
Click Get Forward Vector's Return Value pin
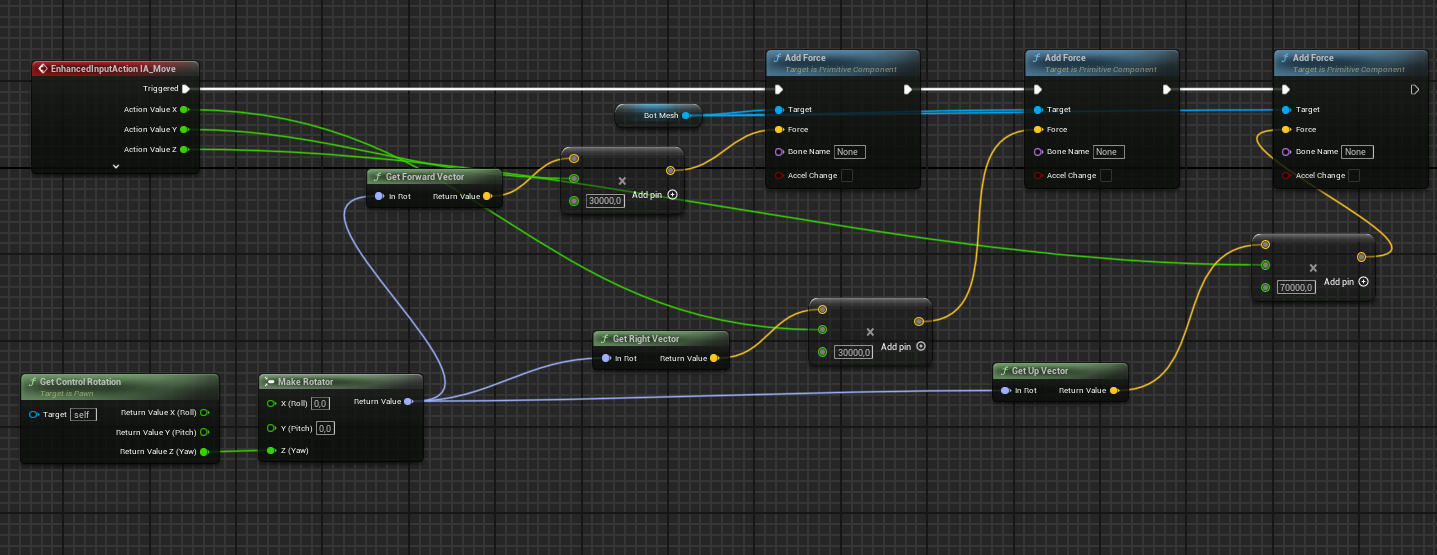pyautogui.click(x=487, y=197)
